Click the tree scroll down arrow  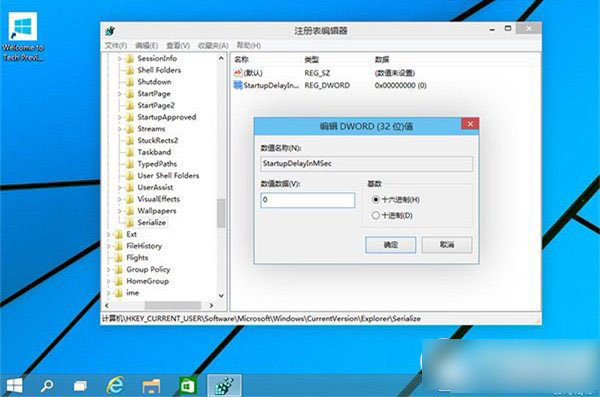coord(221,296)
